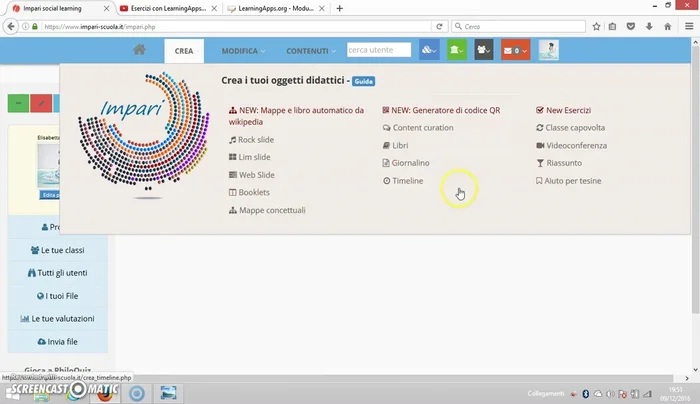Viewport: 700px width, 404px height.
Task: Click the red pencil edit button
Action: (x=41, y=103)
